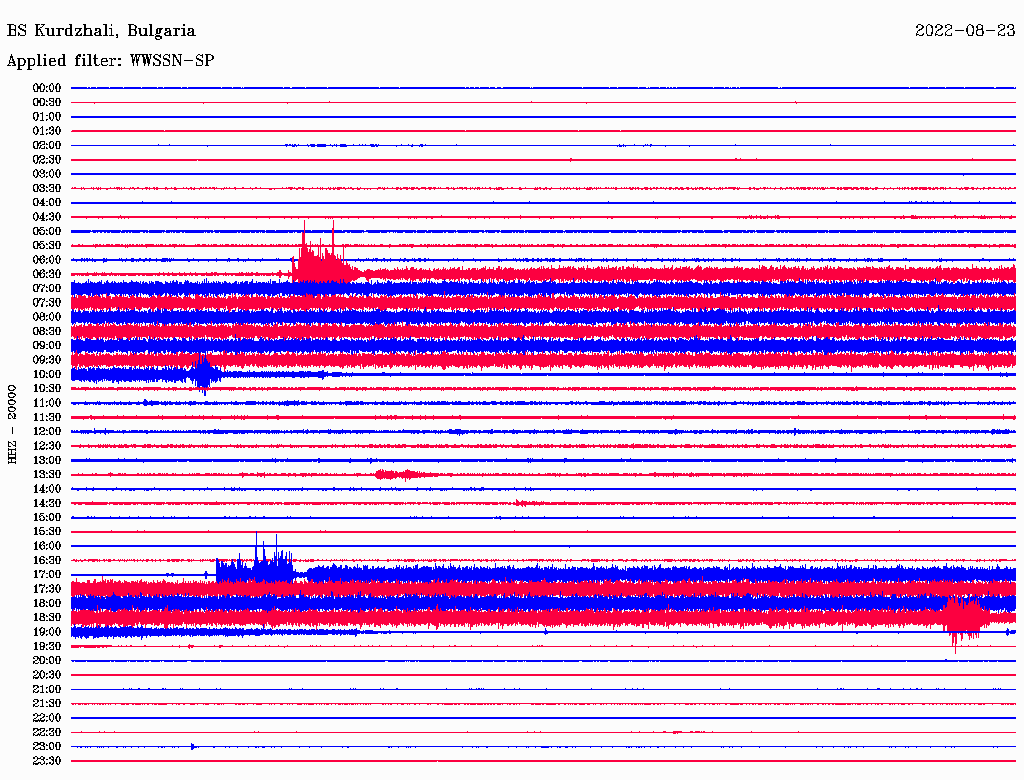
Task: Click the station title BS Kurdzhali, Bulgaria
Action: pyautogui.click(x=101, y=31)
